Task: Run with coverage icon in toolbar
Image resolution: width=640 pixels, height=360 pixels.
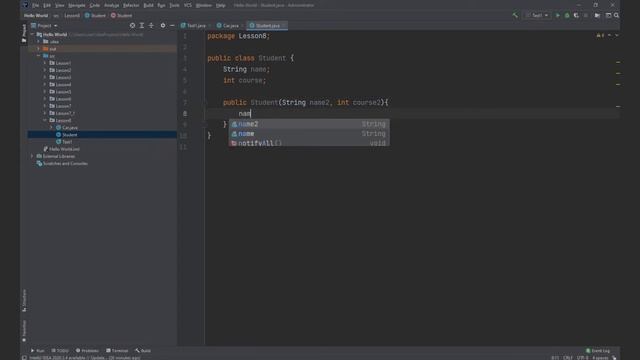Action: click(576, 15)
